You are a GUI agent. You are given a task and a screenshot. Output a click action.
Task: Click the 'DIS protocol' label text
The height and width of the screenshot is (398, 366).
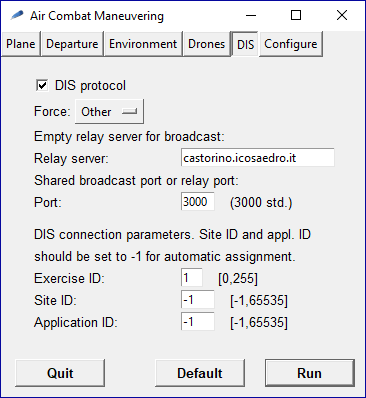[x=90, y=86]
